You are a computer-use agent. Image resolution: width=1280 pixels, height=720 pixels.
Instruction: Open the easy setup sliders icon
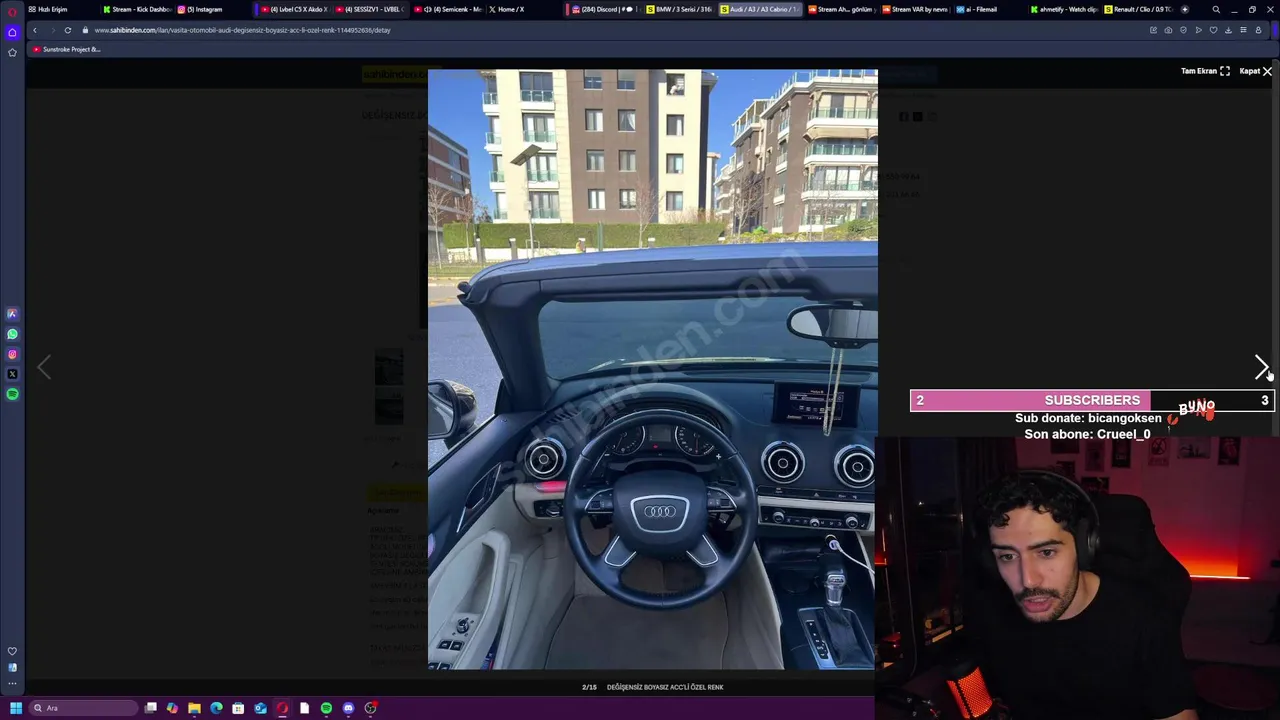click(1243, 30)
